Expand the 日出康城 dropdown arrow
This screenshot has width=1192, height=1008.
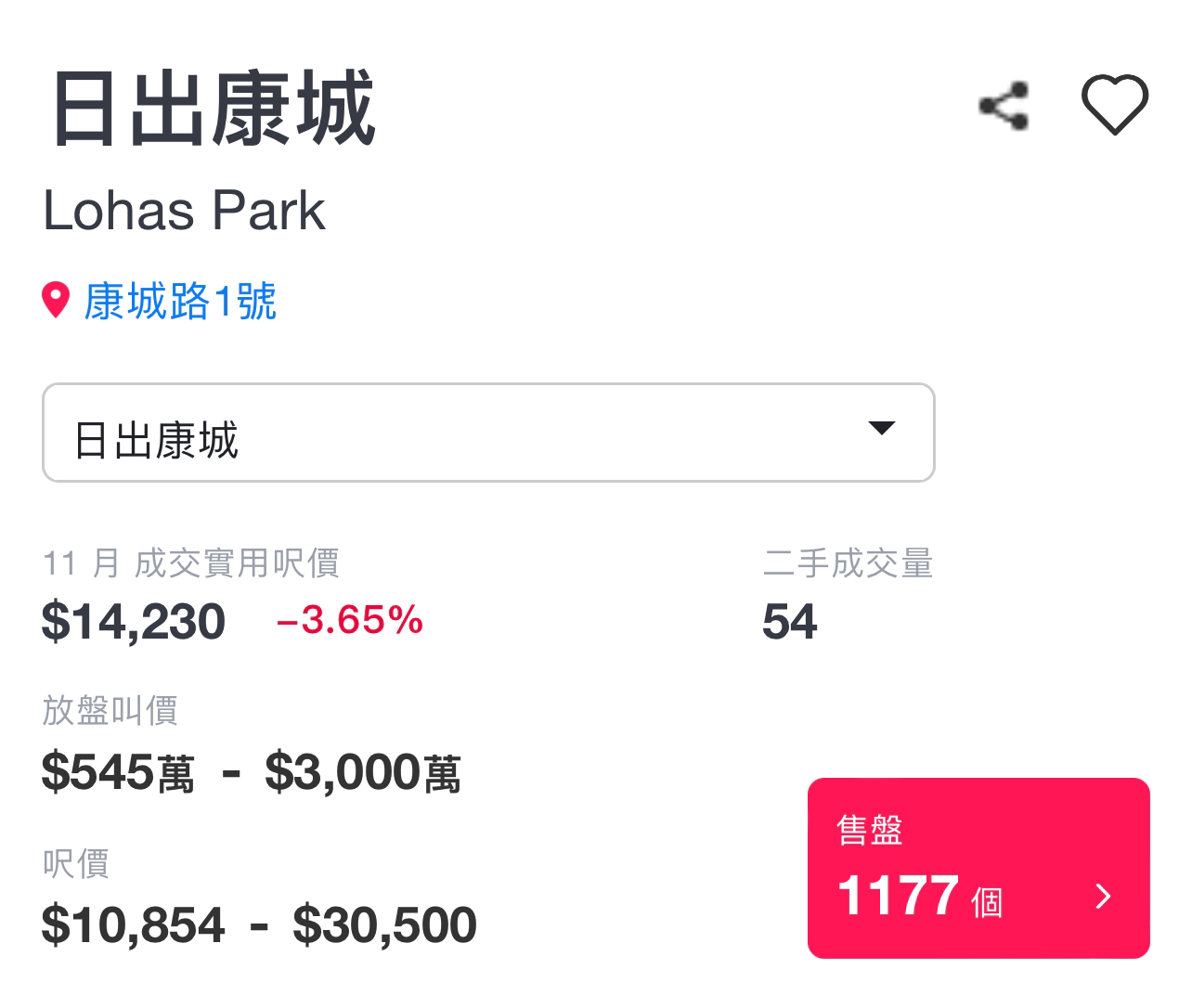[881, 428]
